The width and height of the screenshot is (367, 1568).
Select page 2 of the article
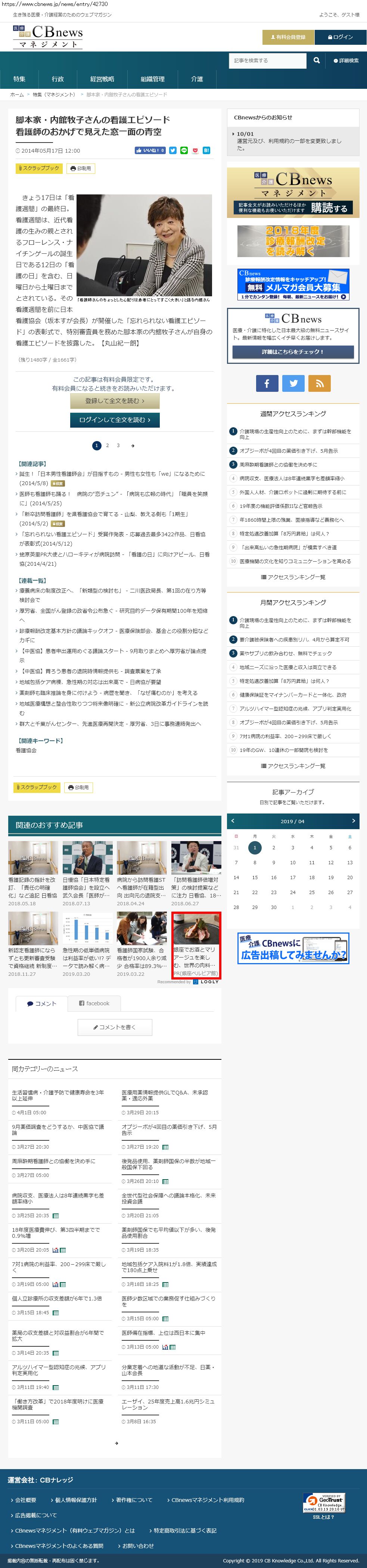108,446
